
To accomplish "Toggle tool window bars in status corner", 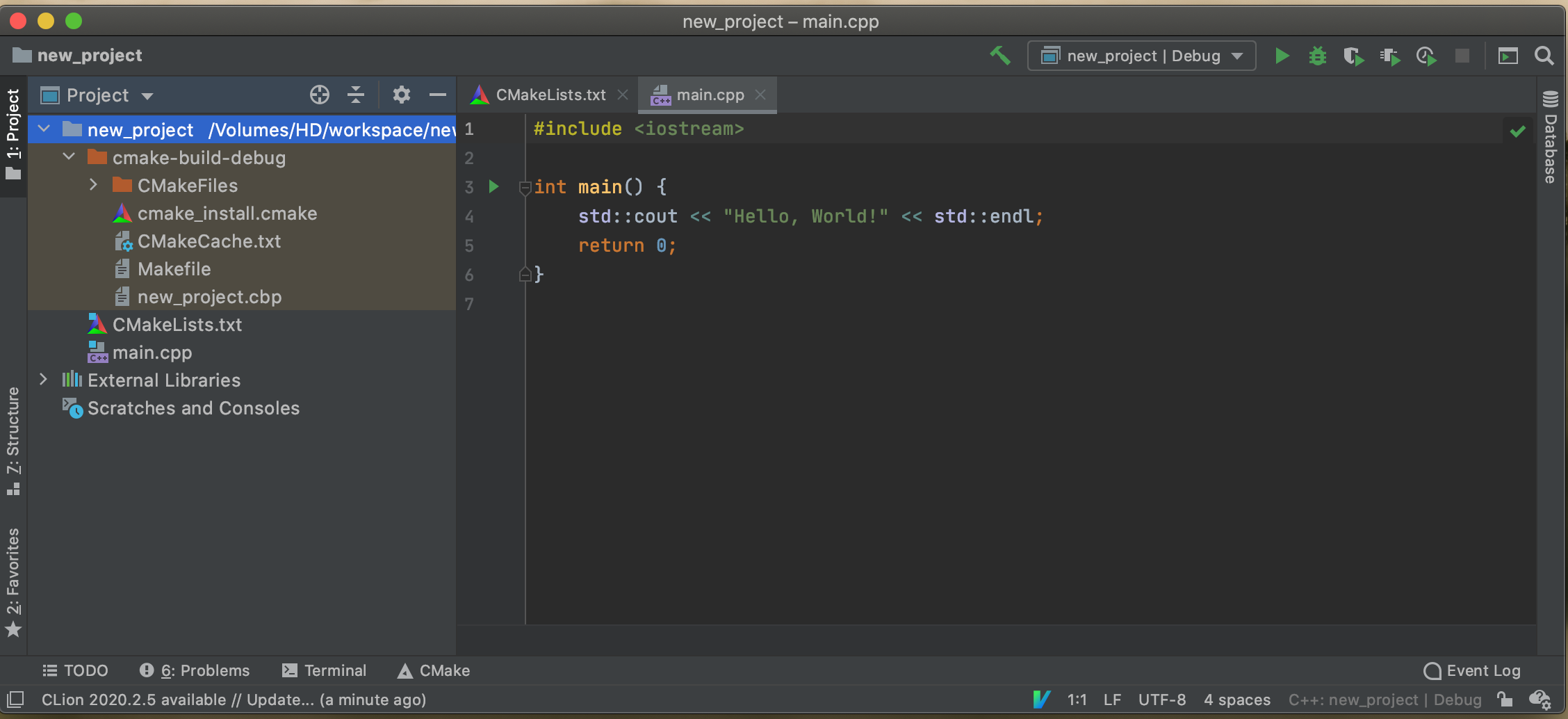I will [x=15, y=700].
